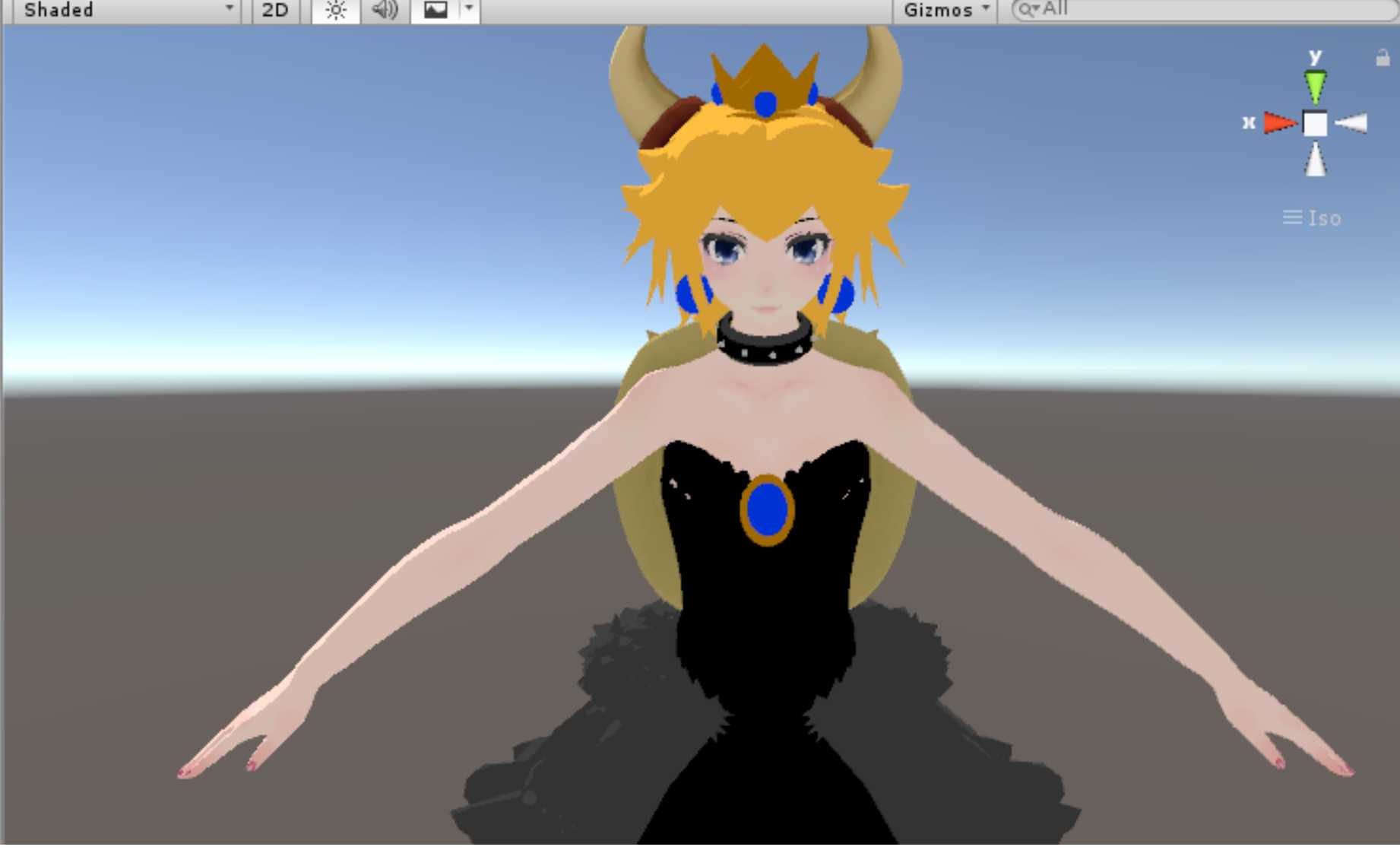Open the effects options dropdown arrow

click(469, 9)
